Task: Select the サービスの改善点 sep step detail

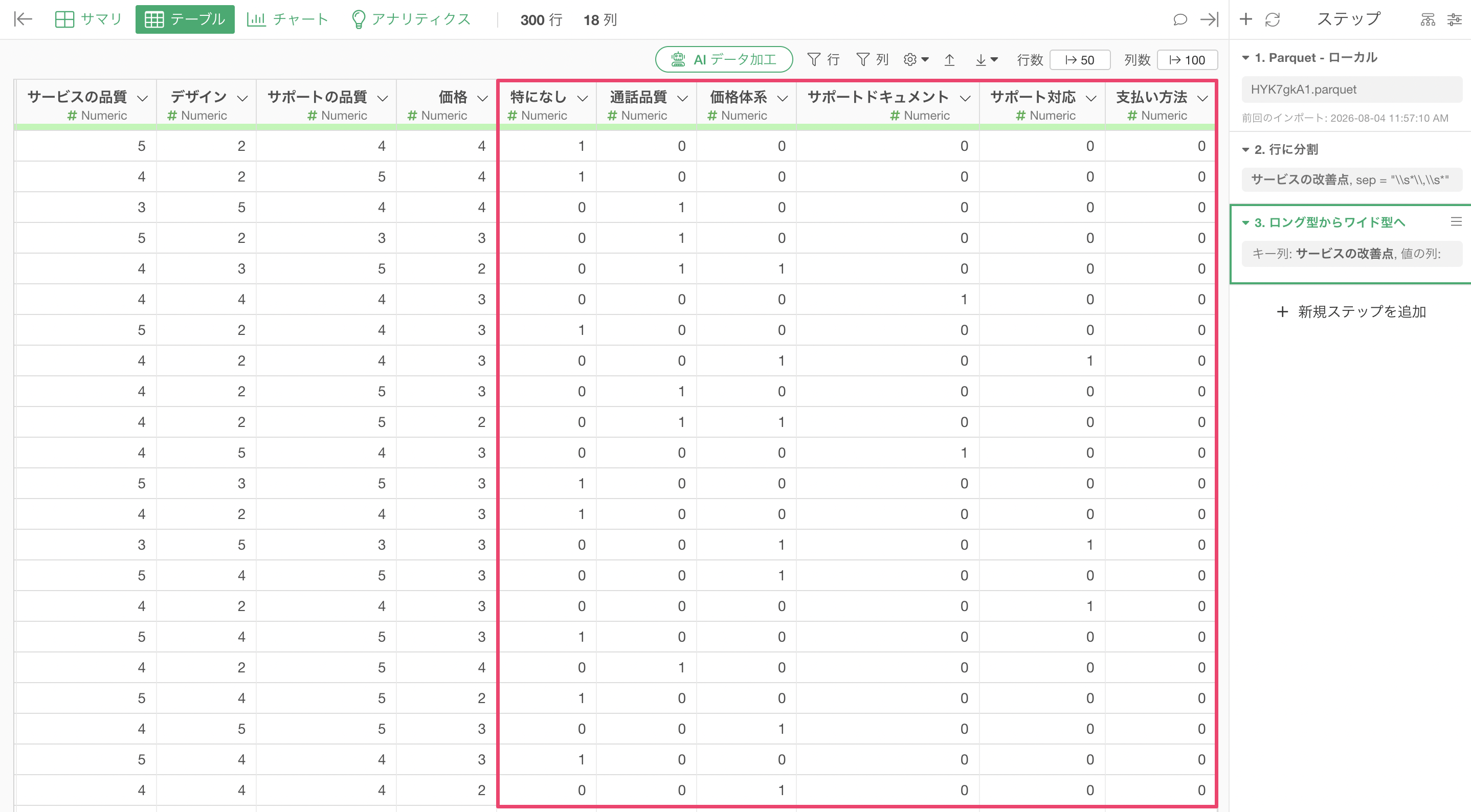Action: click(x=1351, y=179)
